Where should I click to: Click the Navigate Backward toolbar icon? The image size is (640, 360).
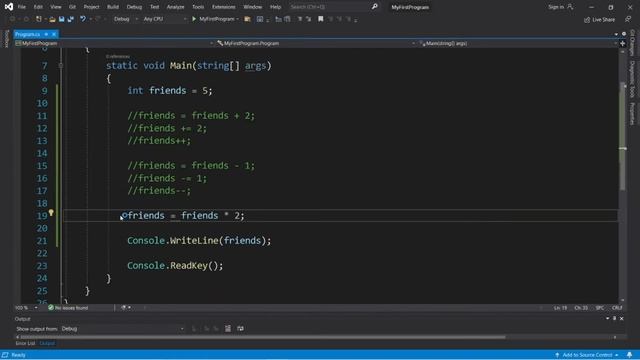pyautogui.click(x=12, y=19)
